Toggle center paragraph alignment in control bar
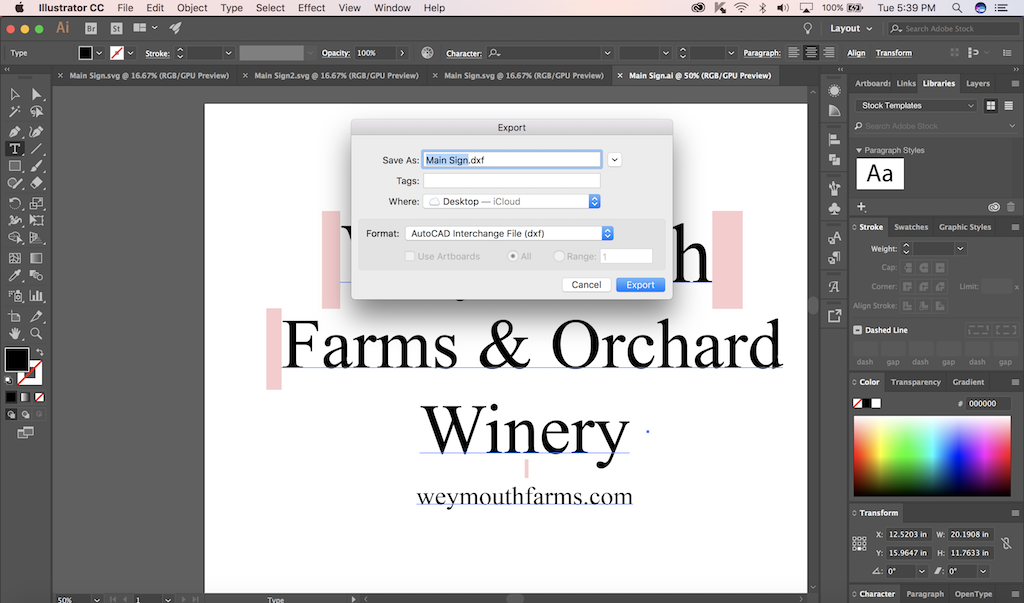This screenshot has height=603, width=1024. click(x=810, y=53)
